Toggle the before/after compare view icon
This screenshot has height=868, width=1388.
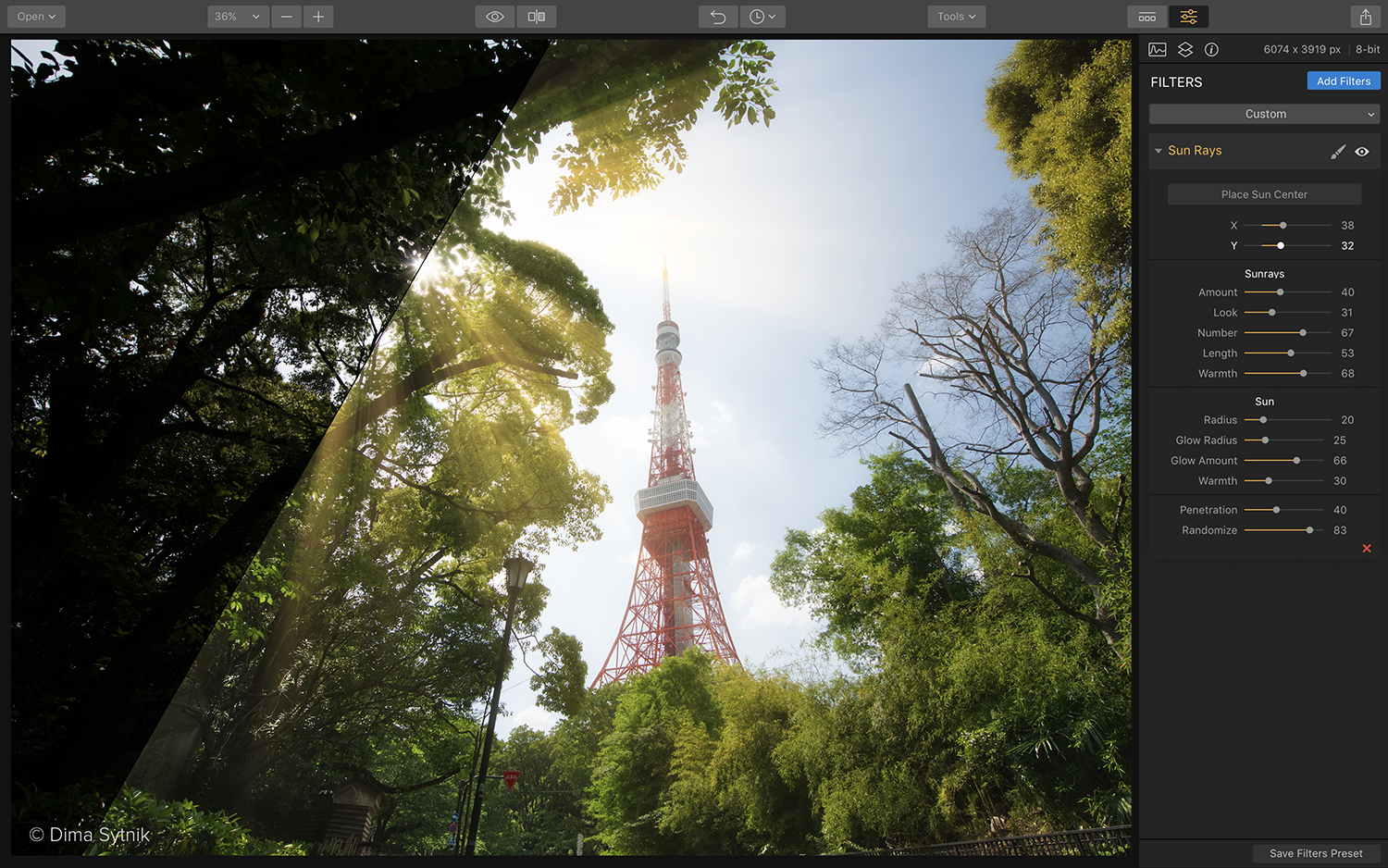[536, 17]
